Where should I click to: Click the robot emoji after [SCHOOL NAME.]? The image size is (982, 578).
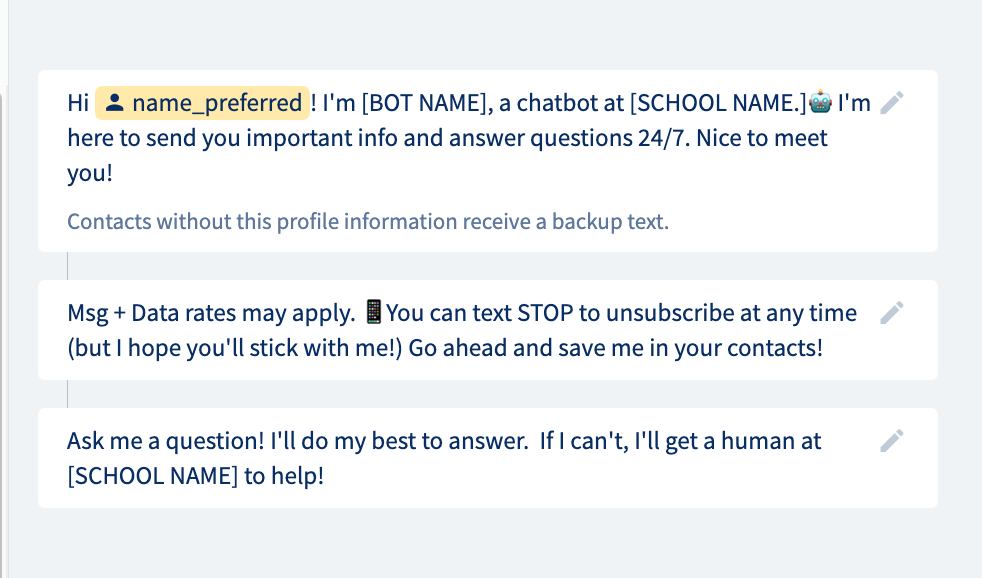(x=820, y=101)
